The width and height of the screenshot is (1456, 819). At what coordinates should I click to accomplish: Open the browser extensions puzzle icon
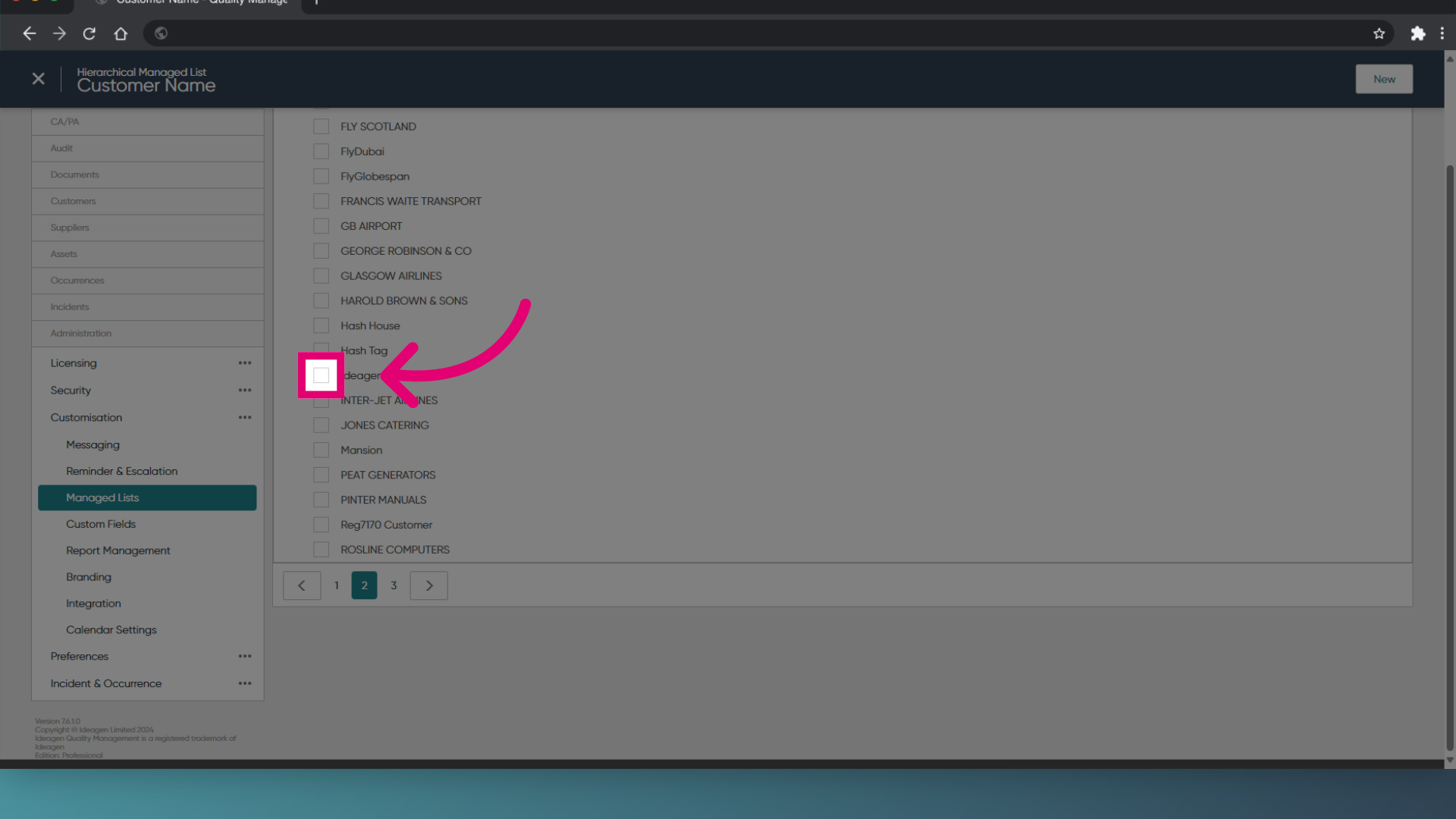pyautogui.click(x=1417, y=33)
